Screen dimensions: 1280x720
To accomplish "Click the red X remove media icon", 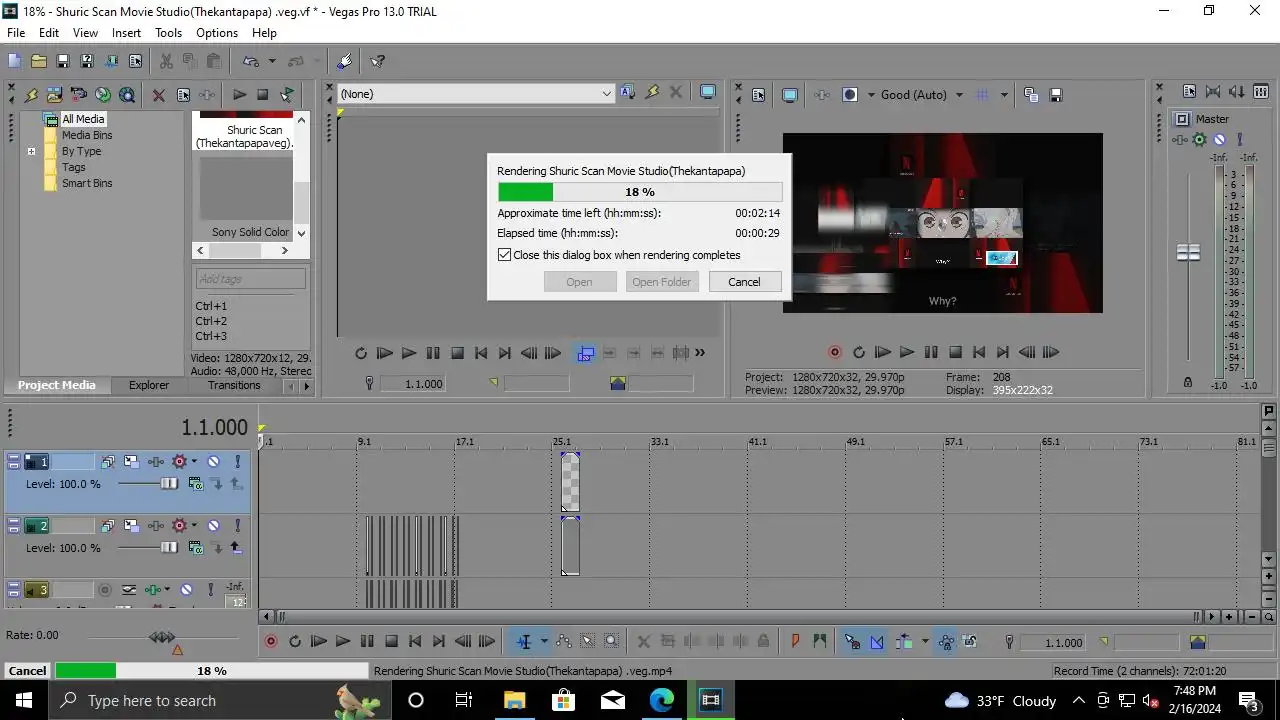I will tap(158, 95).
